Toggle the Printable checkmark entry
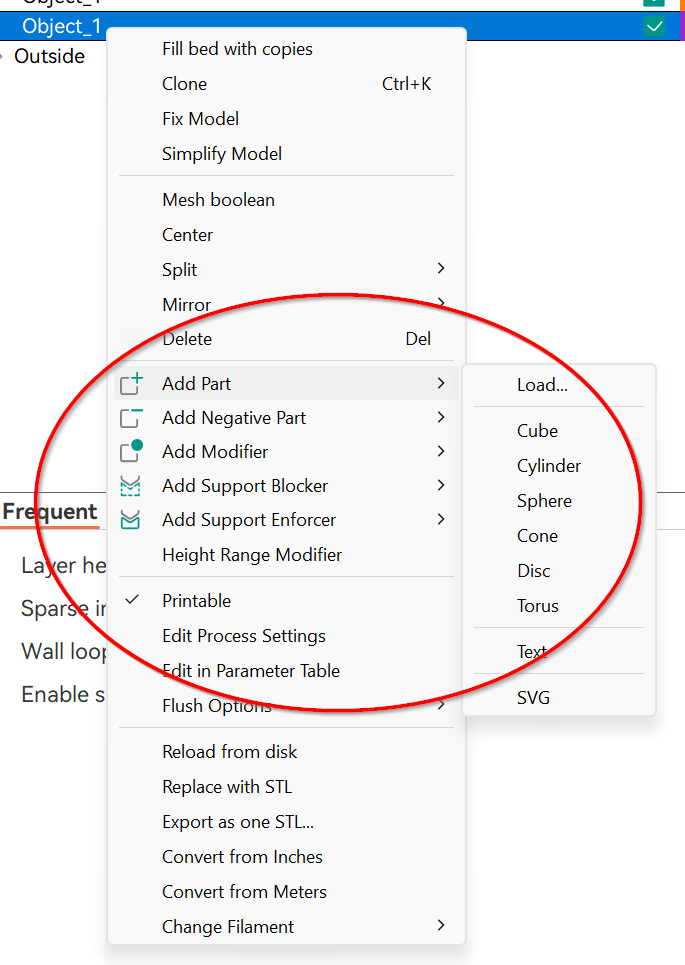Viewport: 685px width, 965px height. coord(286,601)
